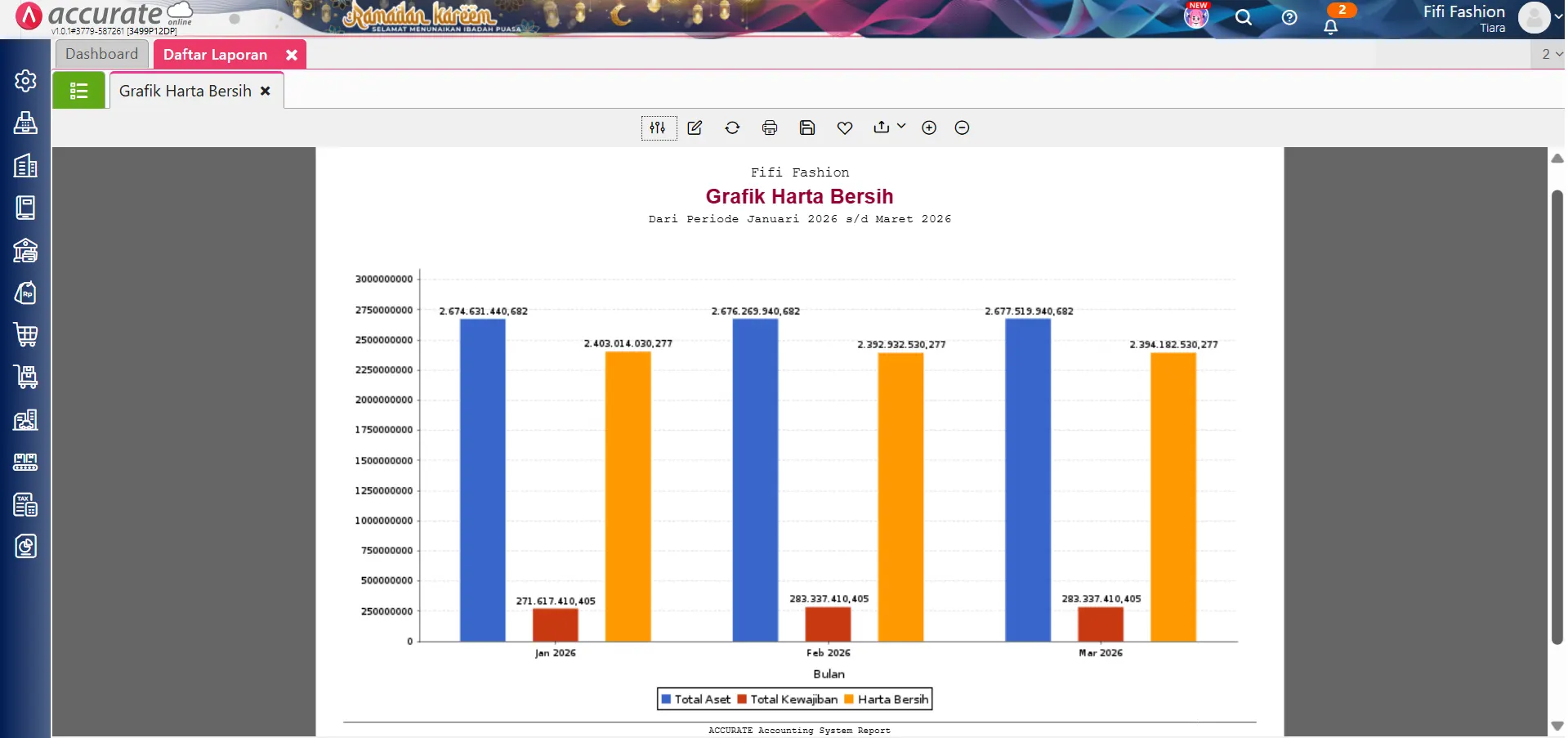1568x738 pixels.
Task: Open the page number dropdown showing 2
Action: coord(1548,54)
